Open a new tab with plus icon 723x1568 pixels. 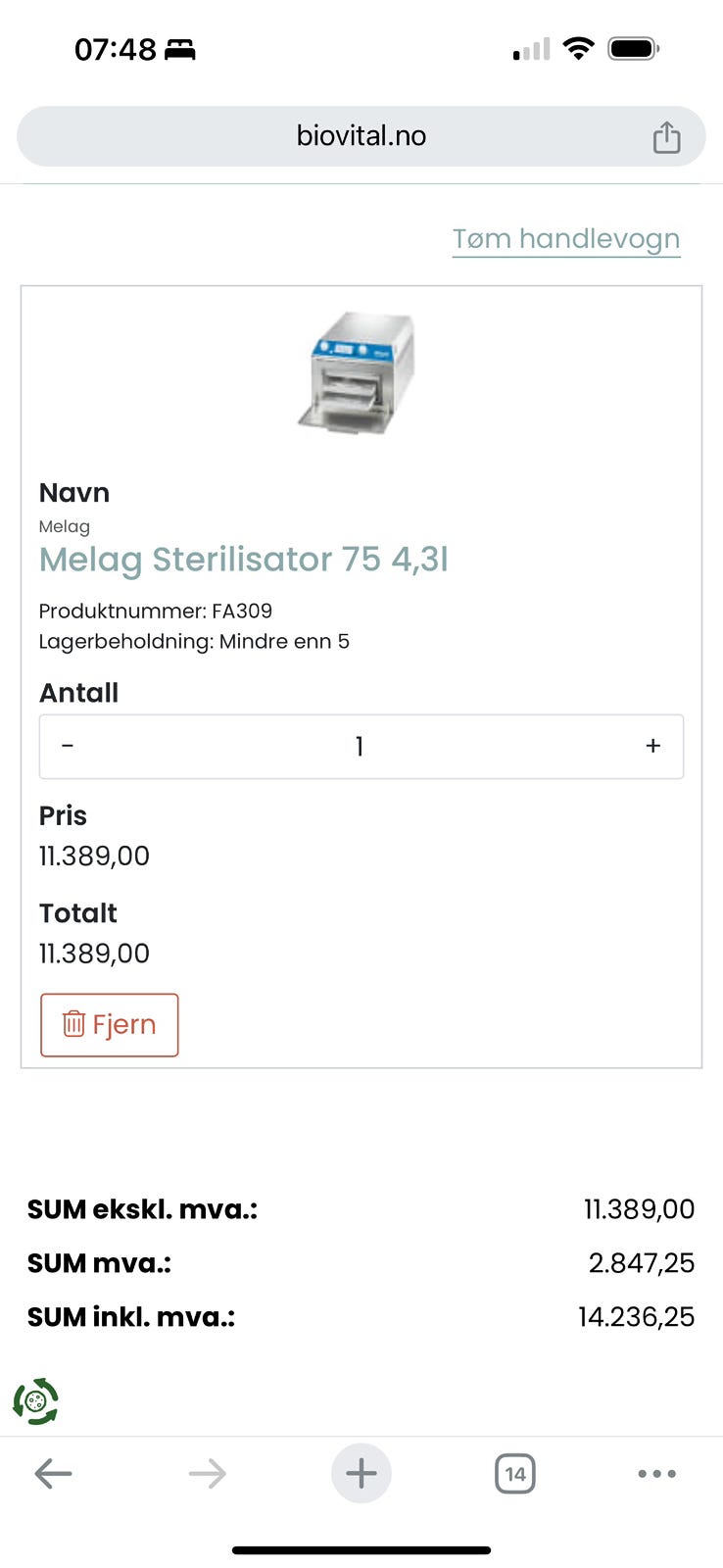[x=361, y=1473]
